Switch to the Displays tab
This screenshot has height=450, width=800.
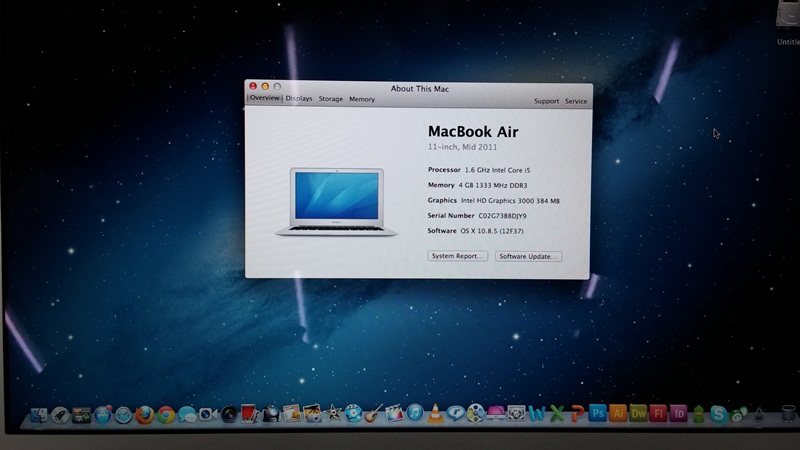click(x=299, y=98)
